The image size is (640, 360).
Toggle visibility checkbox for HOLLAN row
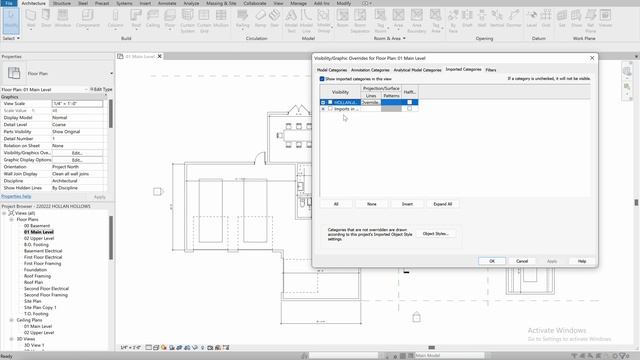pyautogui.click(x=330, y=102)
